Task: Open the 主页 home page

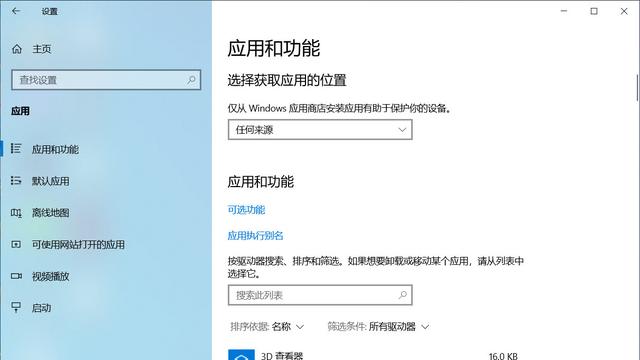Action: pyautogui.click(x=42, y=49)
